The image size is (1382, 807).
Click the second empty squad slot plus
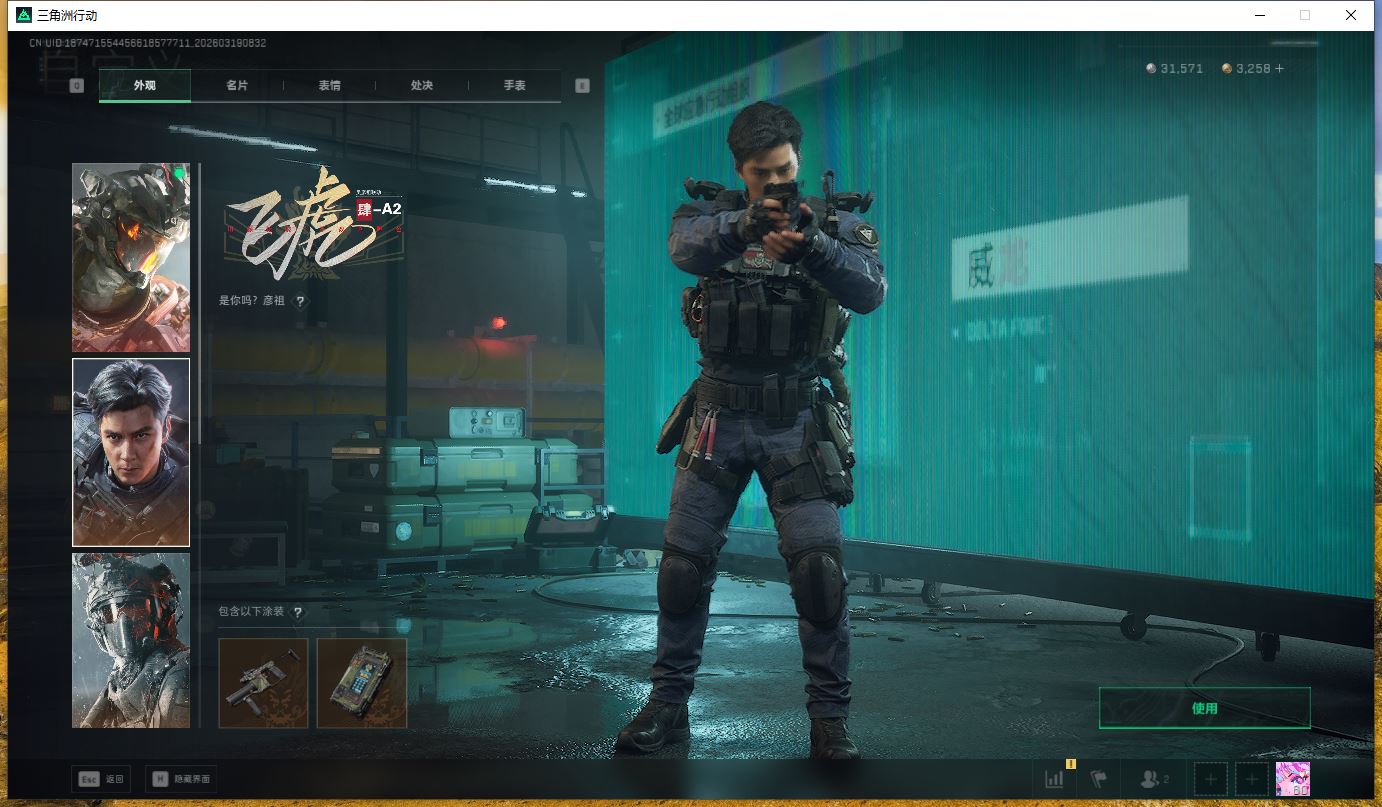[x=1252, y=779]
